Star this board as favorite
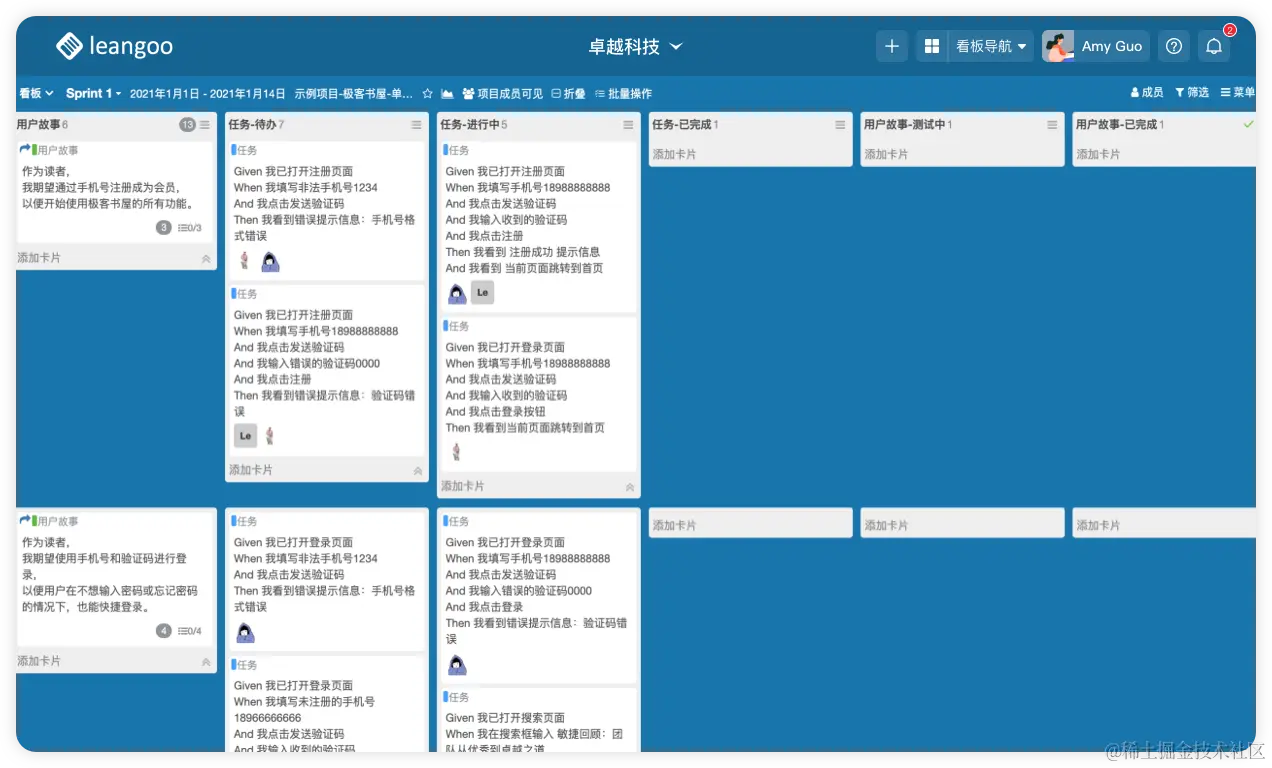The width and height of the screenshot is (1272, 768). (427, 93)
